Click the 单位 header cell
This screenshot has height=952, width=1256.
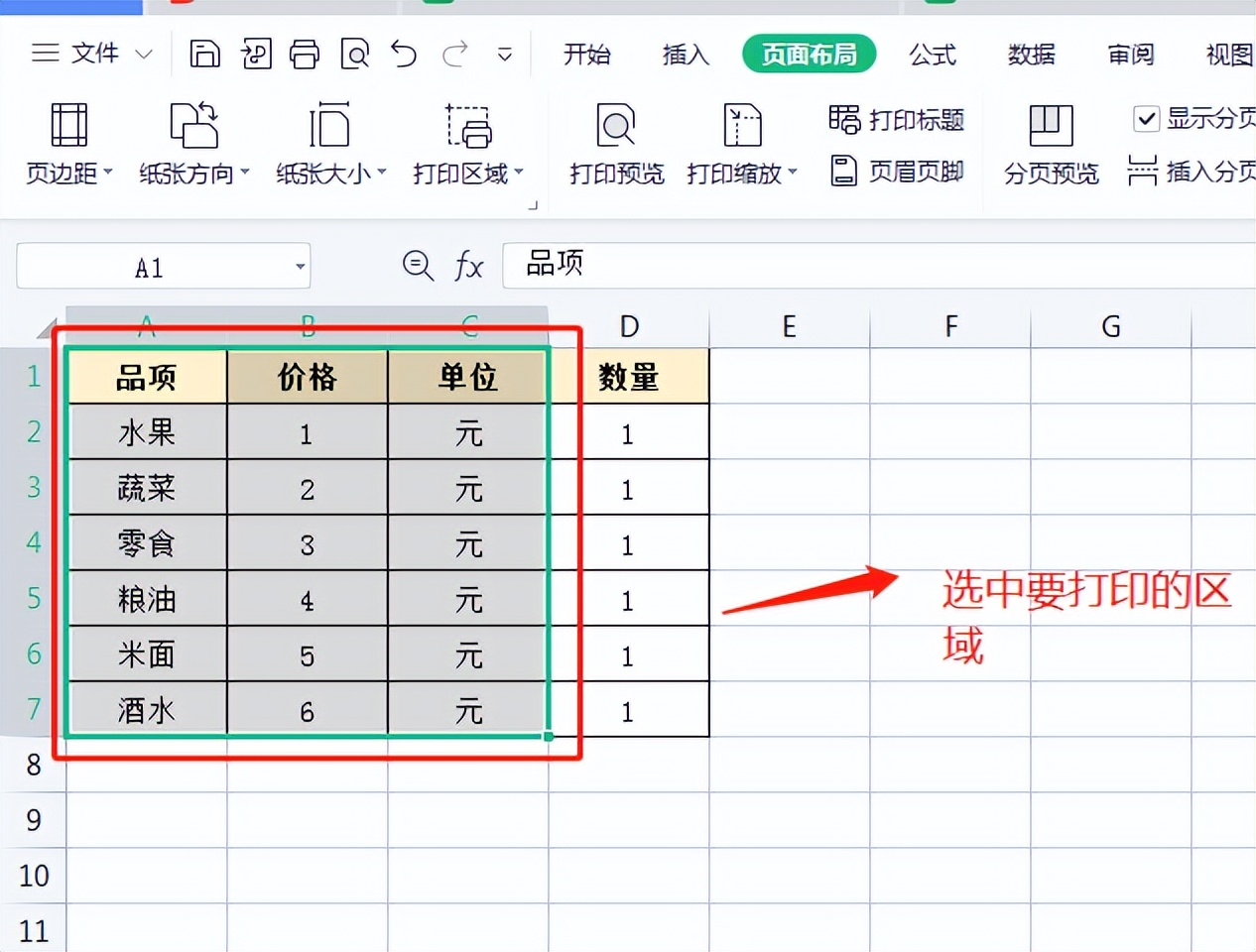(x=468, y=376)
